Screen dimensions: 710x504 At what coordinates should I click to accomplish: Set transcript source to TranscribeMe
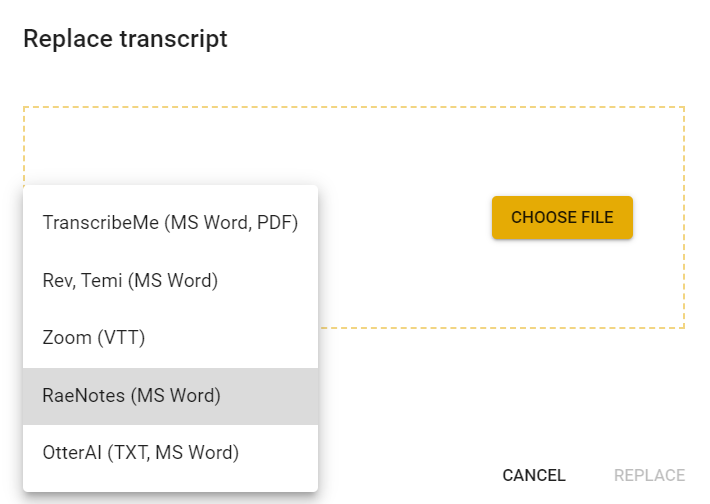[170, 223]
